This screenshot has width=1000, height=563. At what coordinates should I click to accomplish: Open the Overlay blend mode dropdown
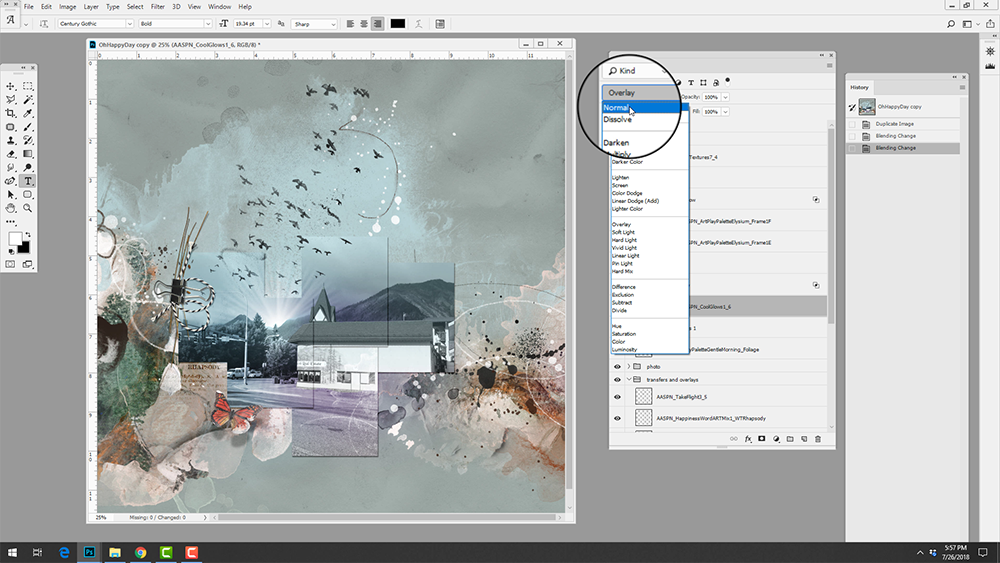point(640,92)
